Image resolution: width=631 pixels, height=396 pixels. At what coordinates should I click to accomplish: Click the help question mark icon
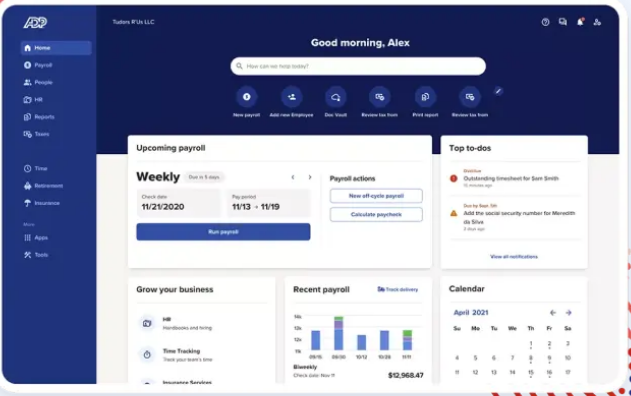pos(545,22)
